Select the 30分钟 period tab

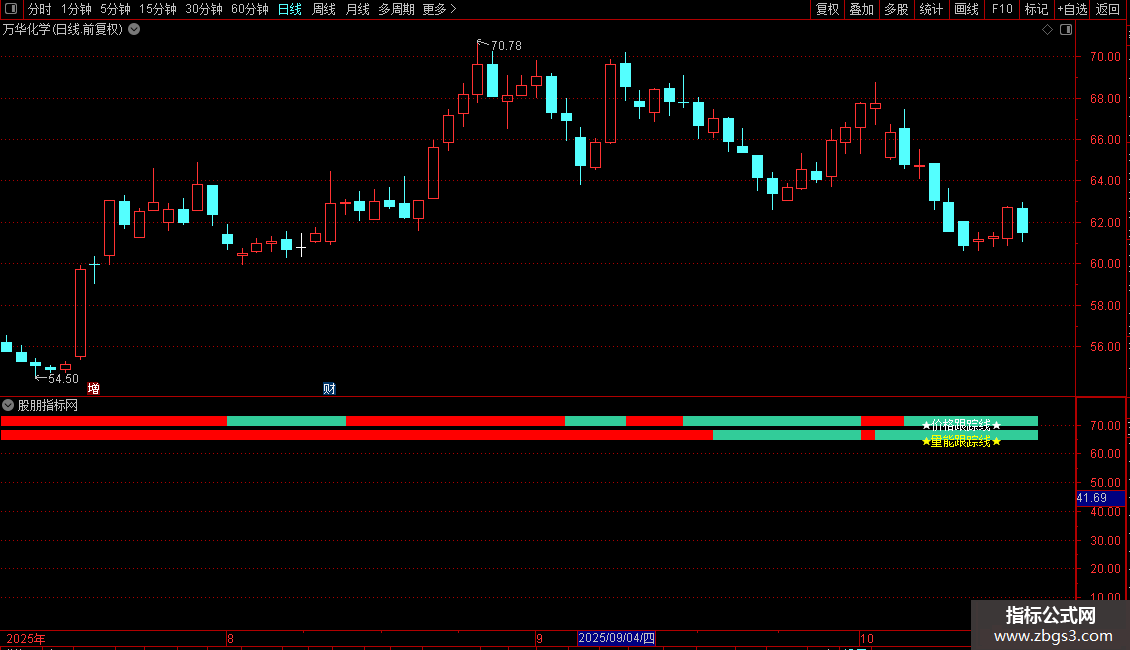pyautogui.click(x=204, y=9)
